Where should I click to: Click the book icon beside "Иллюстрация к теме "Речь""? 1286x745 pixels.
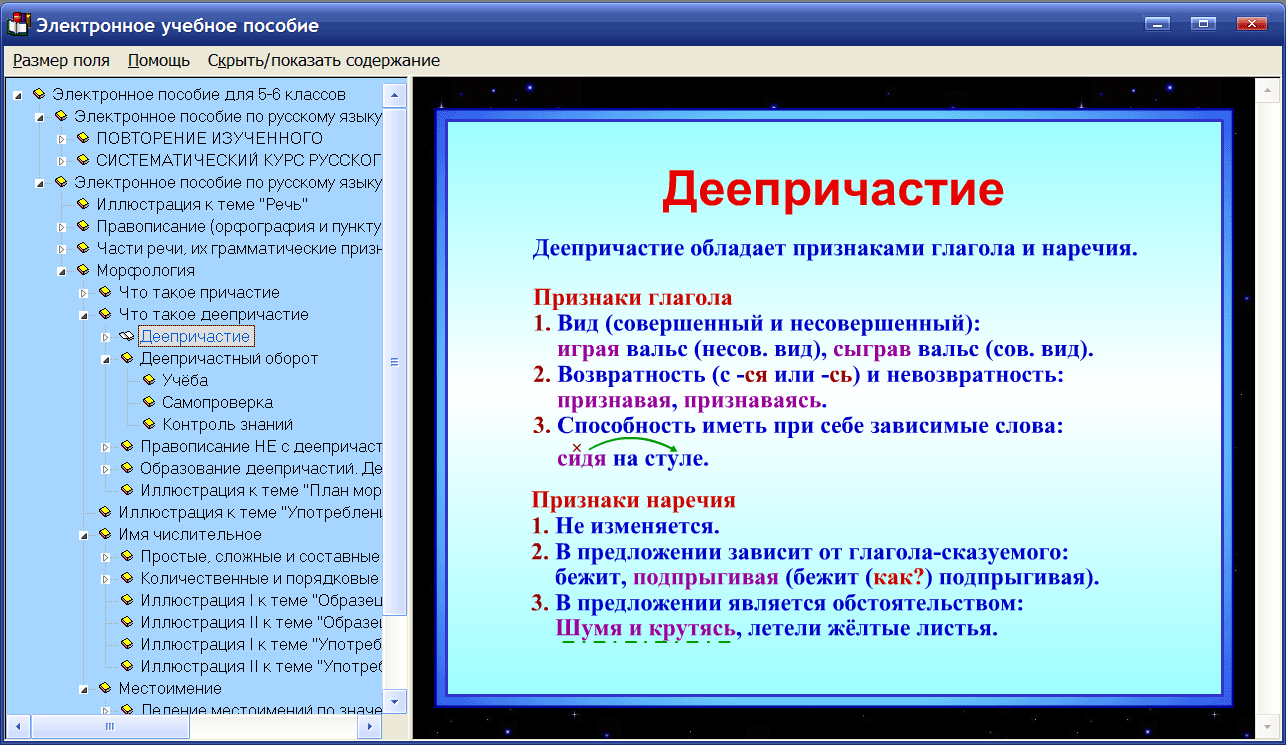click(84, 204)
